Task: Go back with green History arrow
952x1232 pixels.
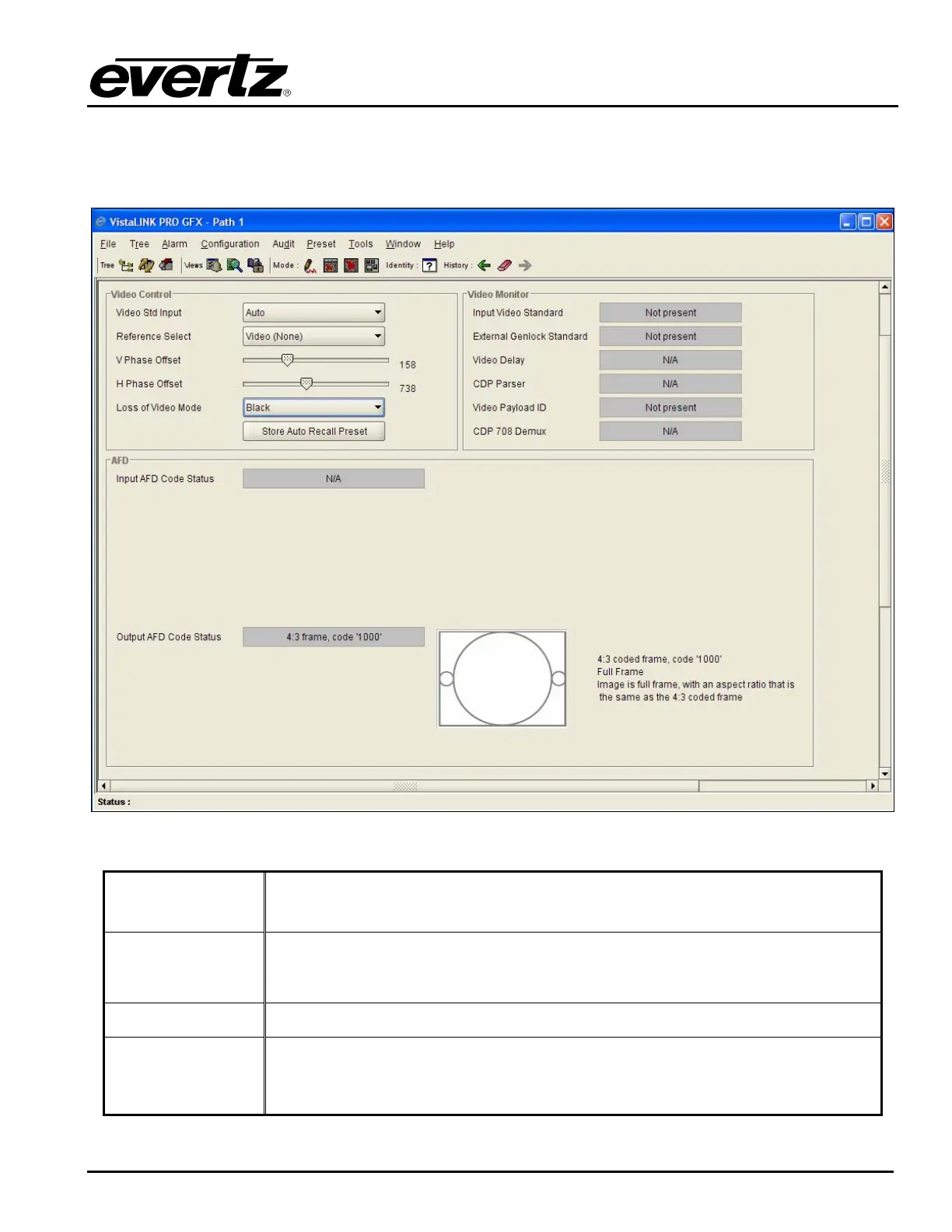Action: (484, 265)
